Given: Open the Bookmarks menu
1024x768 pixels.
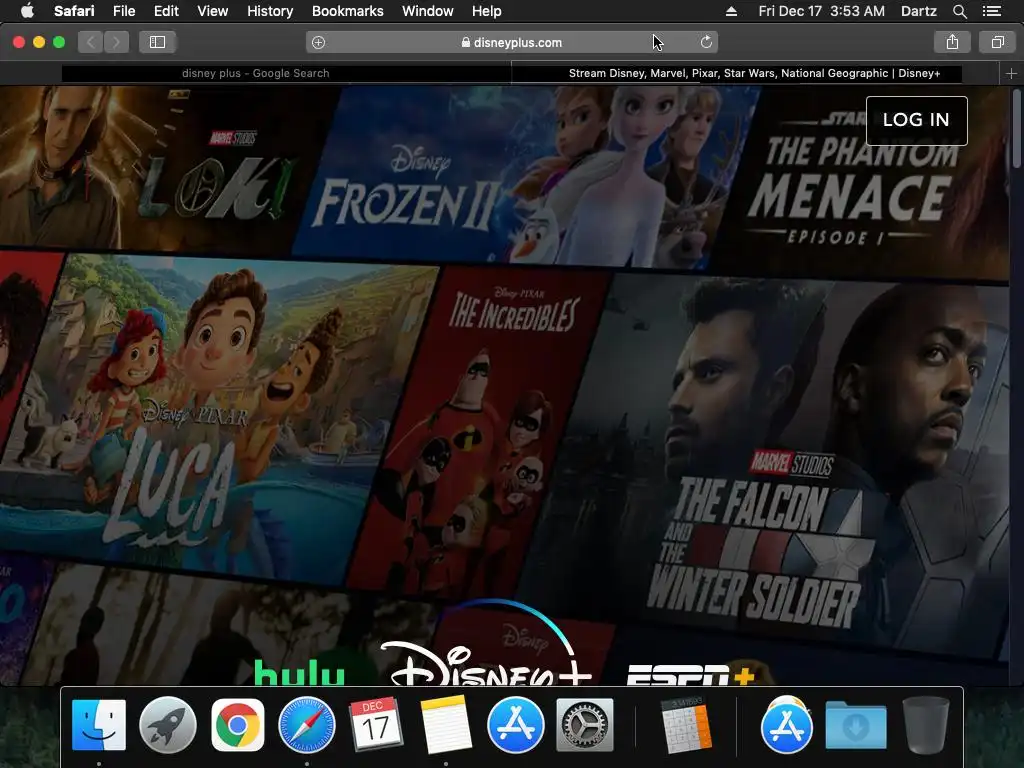Looking at the screenshot, I should [347, 11].
